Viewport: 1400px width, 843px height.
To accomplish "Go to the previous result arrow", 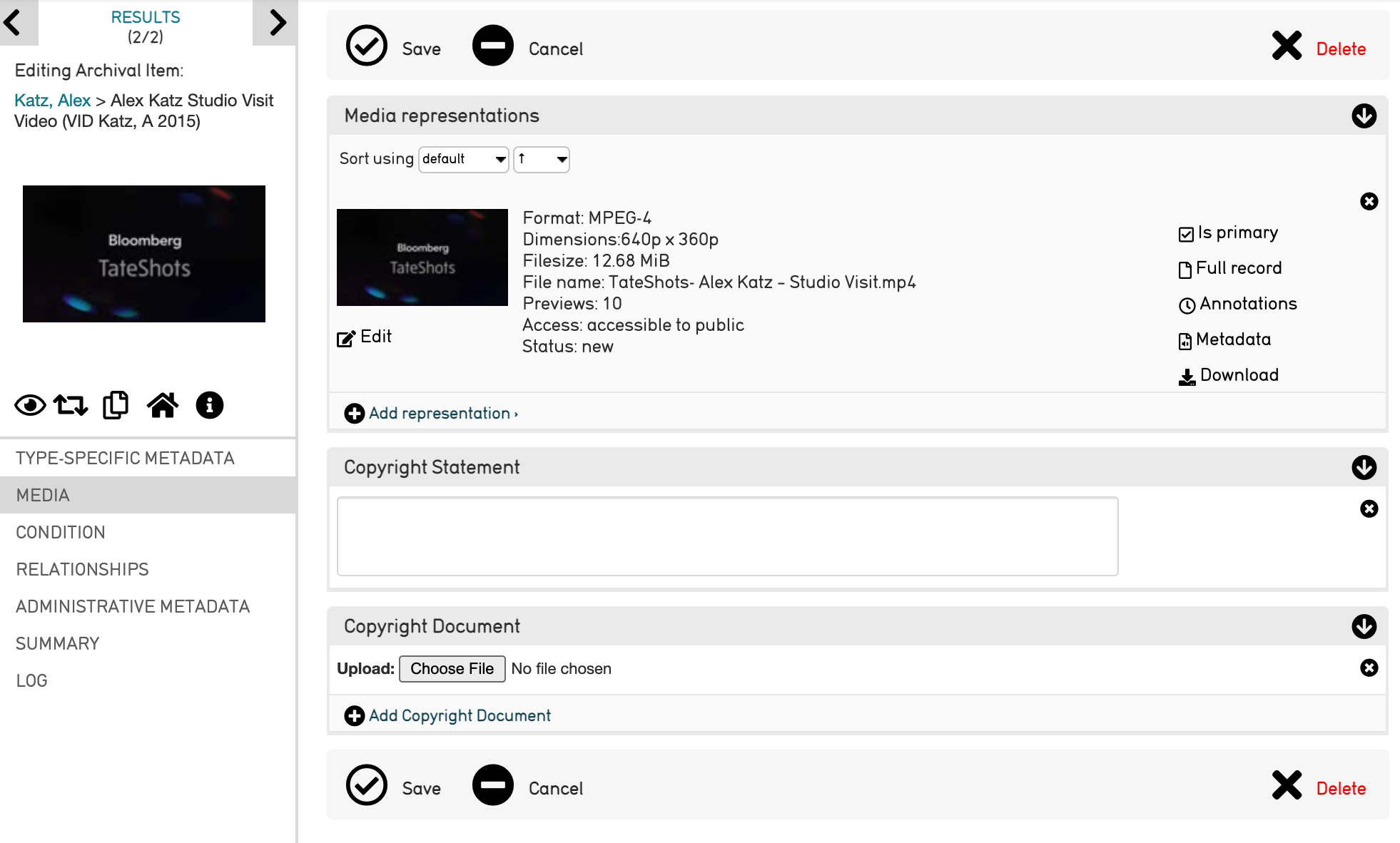I will 14,22.
